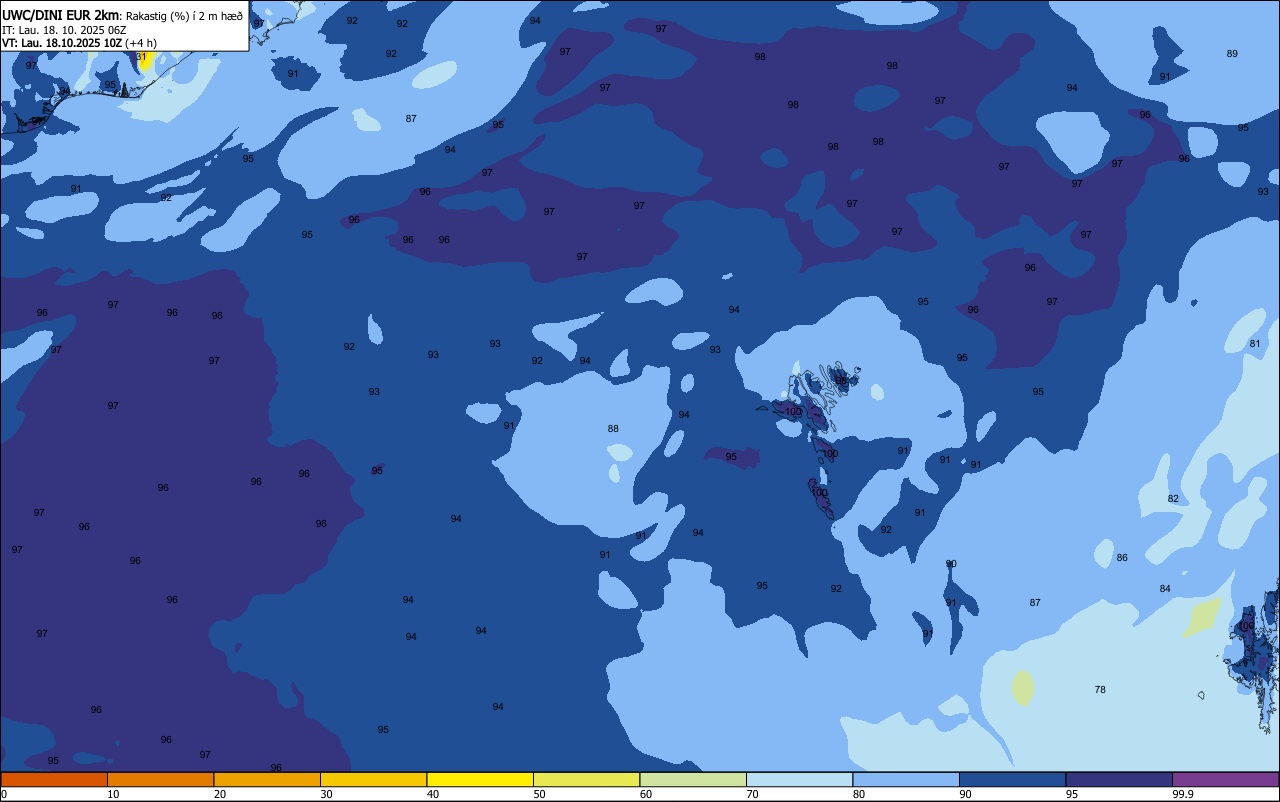This screenshot has width=1280, height=802.
Task: Click the 'Rakastig (%) í 2 m hæð' label
Action: pos(184,16)
